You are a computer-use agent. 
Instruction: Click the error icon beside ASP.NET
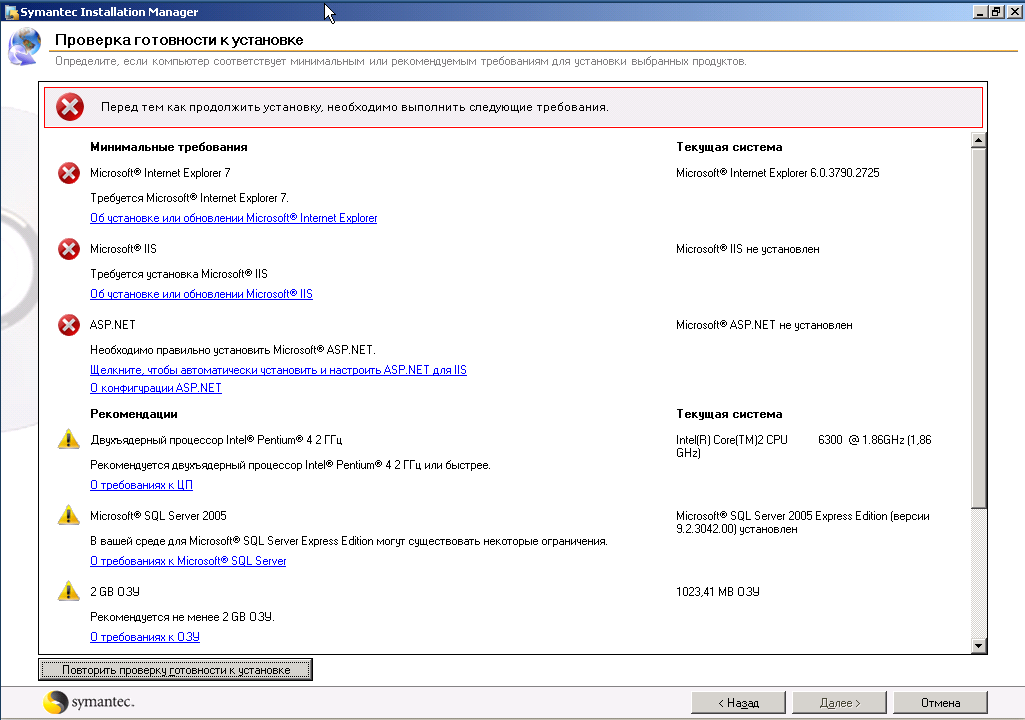pyautogui.click(x=69, y=325)
